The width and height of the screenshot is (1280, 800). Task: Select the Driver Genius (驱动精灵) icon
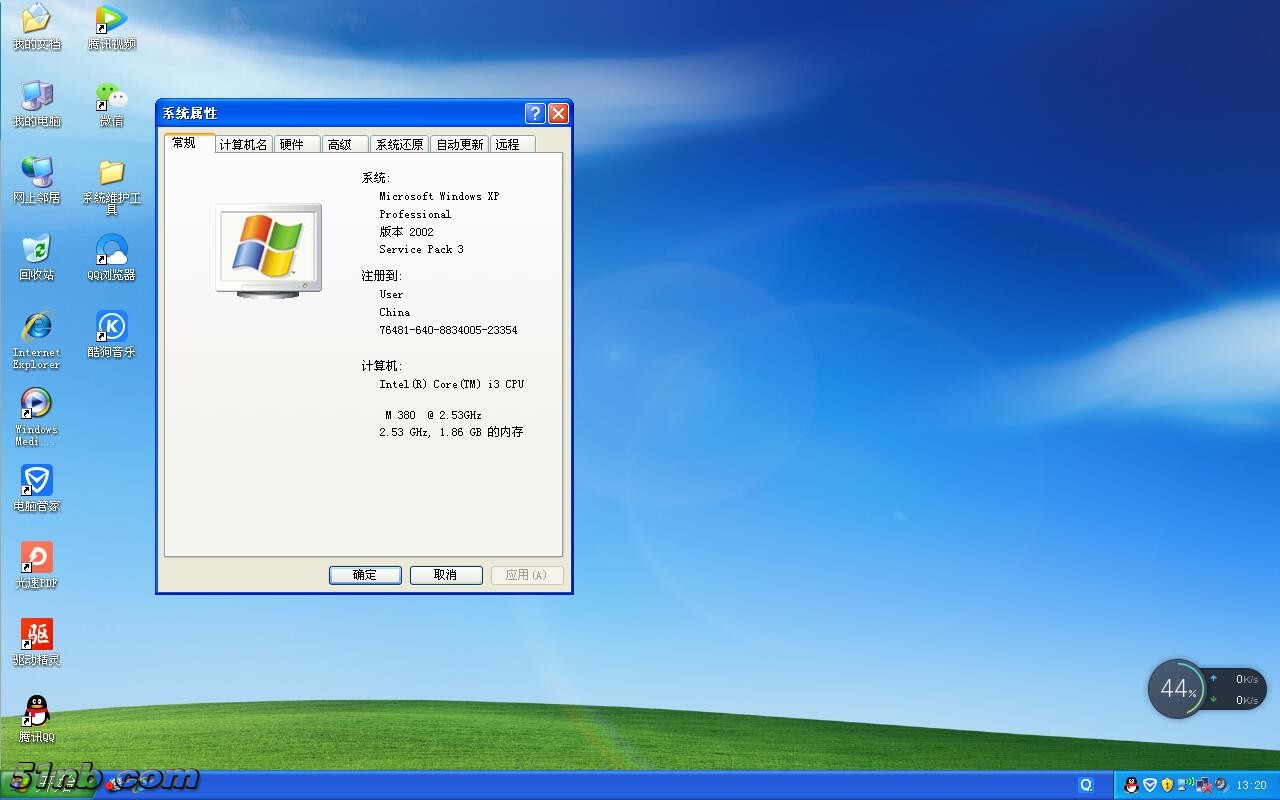36,636
